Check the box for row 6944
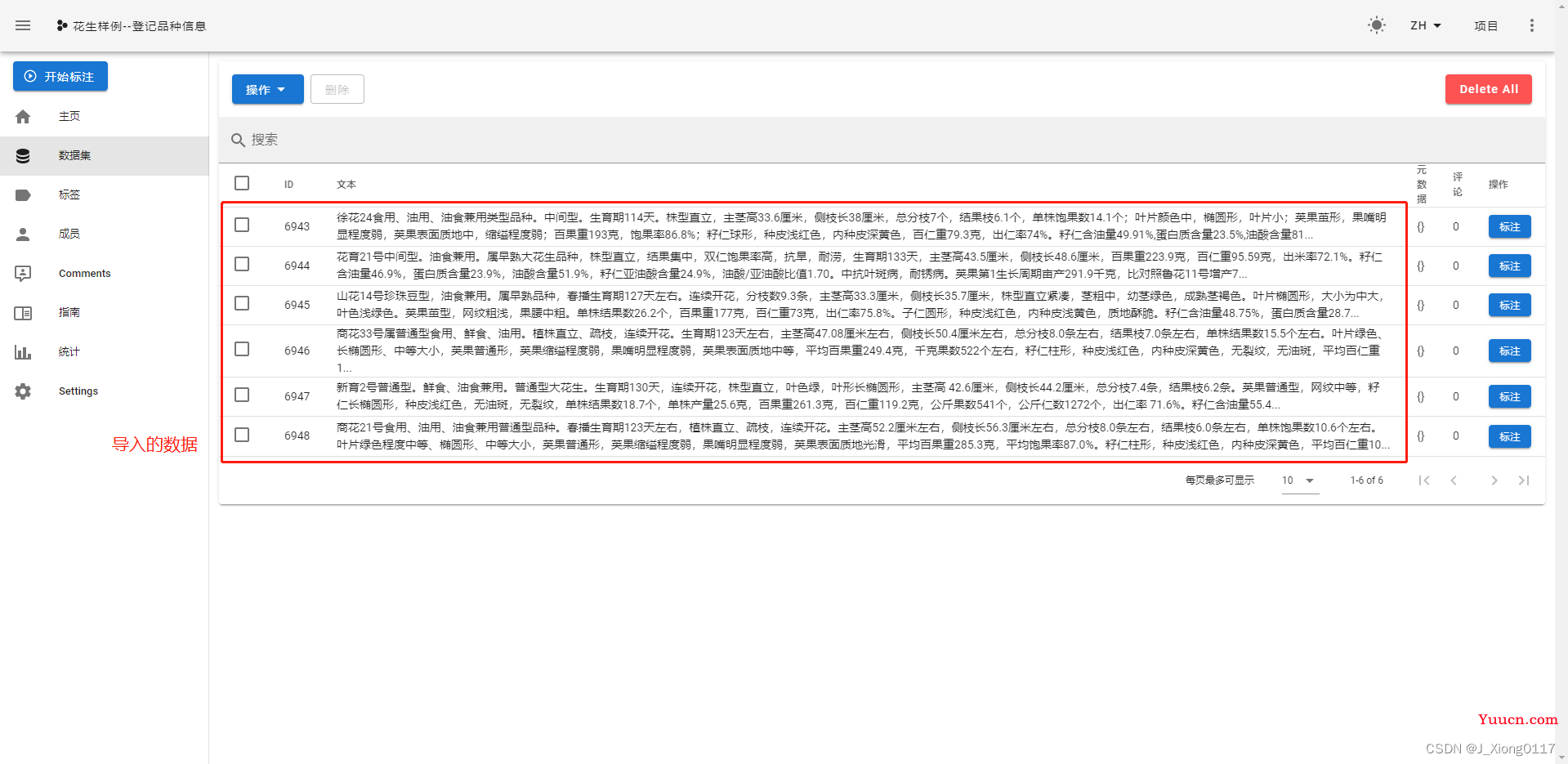1568x764 pixels. [242, 264]
